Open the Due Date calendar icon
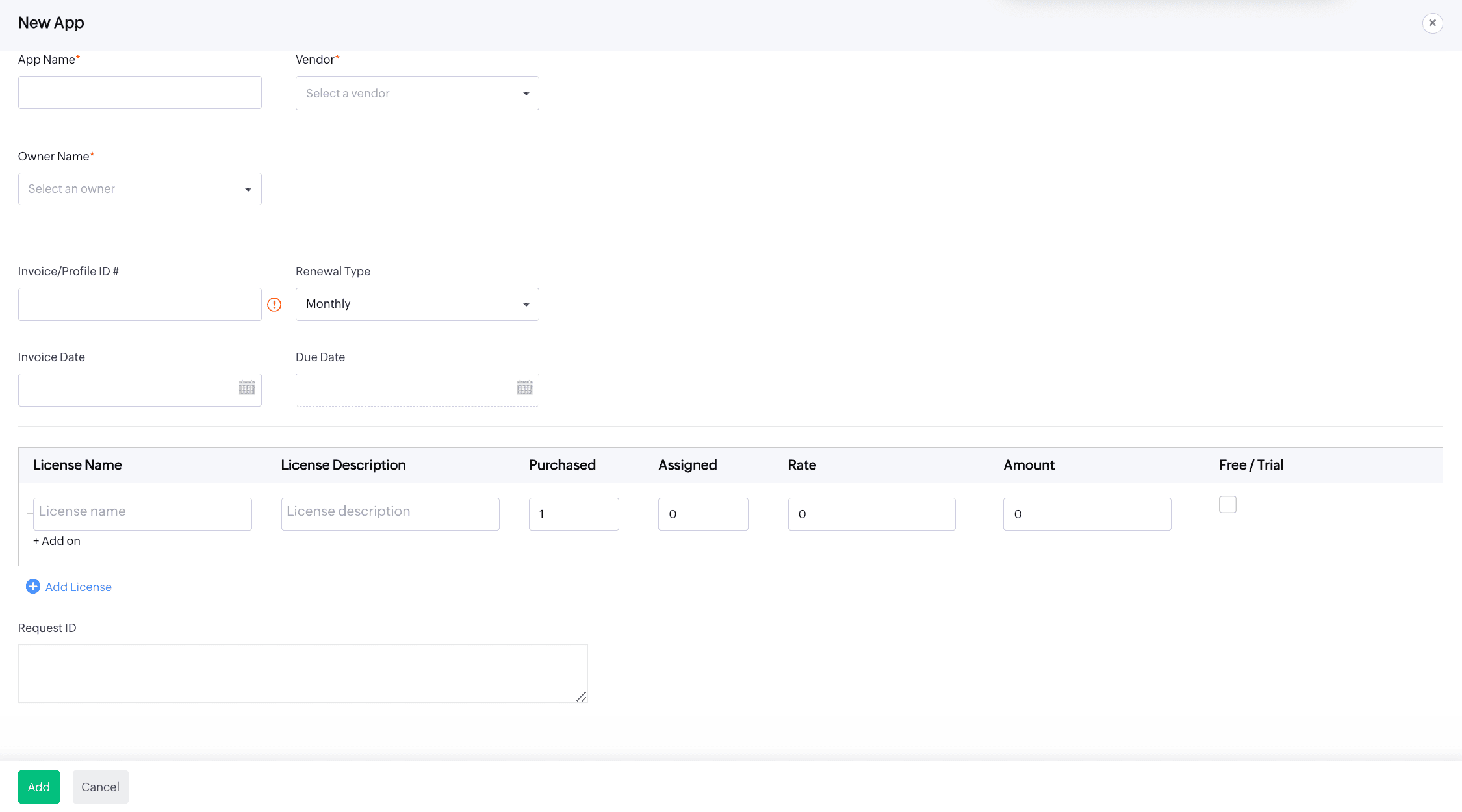1462x812 pixels. coord(524,388)
